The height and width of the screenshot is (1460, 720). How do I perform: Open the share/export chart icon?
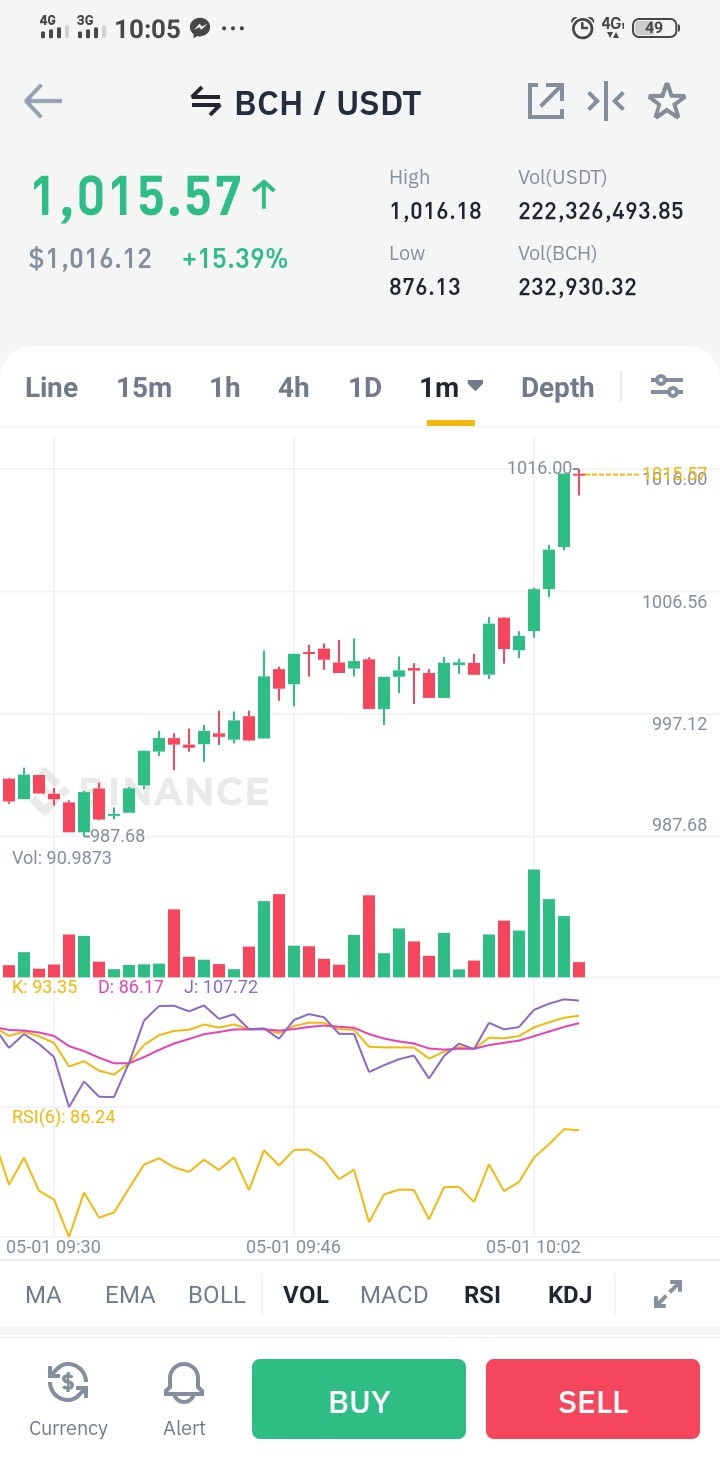click(x=546, y=101)
